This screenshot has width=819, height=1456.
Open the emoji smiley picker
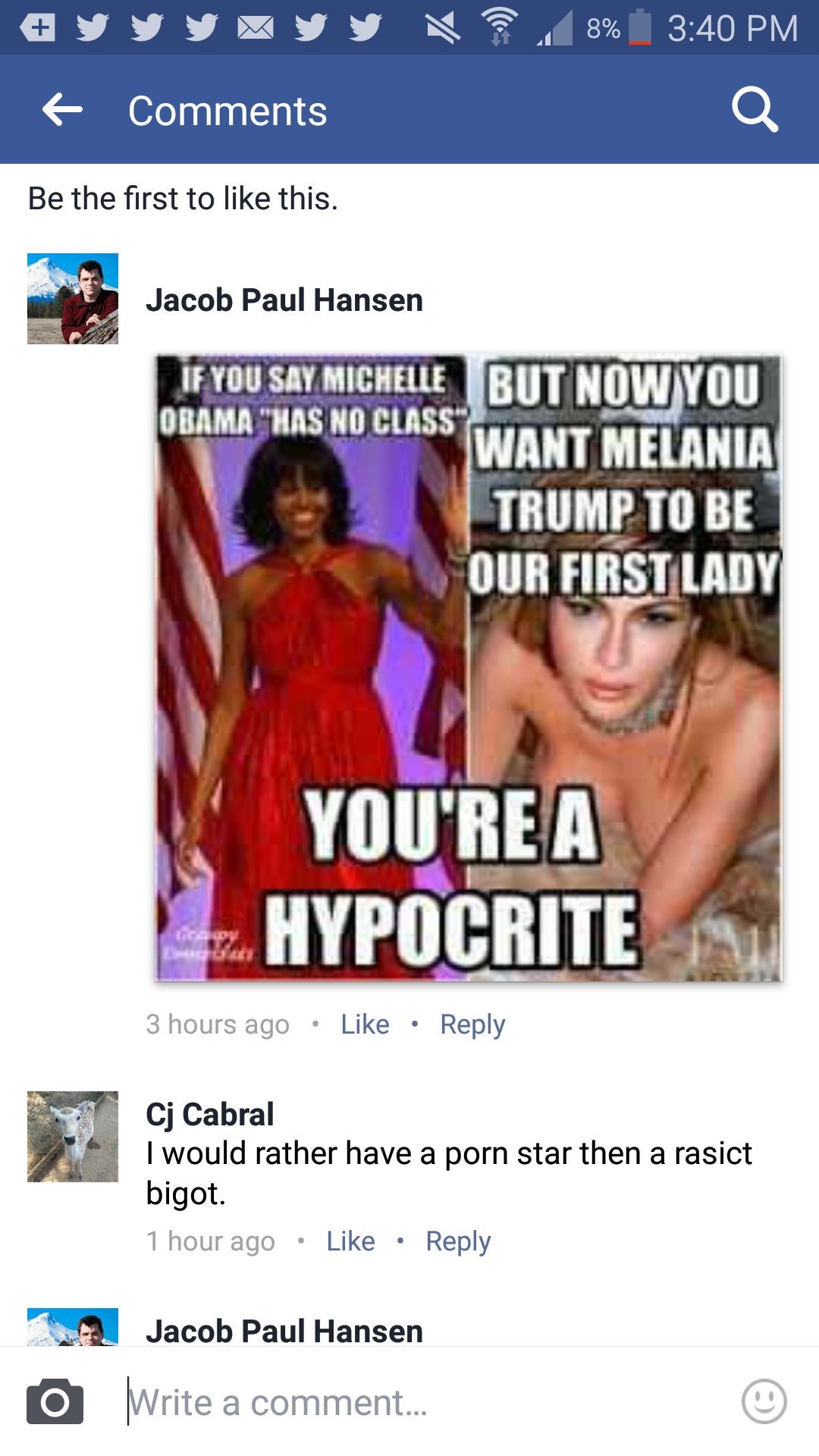pyautogui.click(x=764, y=1401)
